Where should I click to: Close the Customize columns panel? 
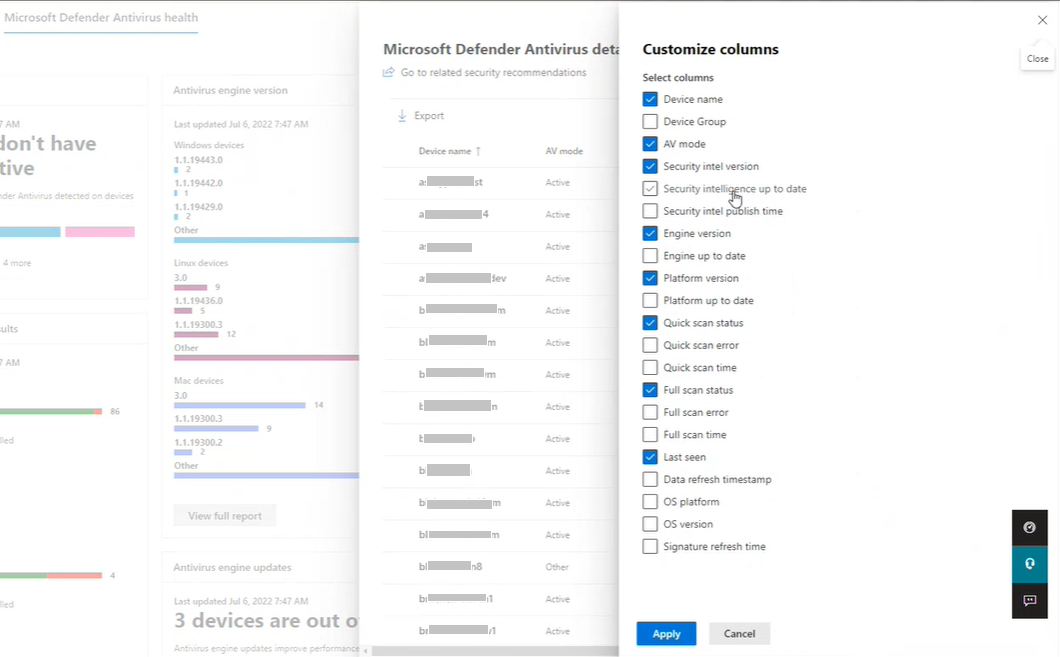pos(1042,20)
